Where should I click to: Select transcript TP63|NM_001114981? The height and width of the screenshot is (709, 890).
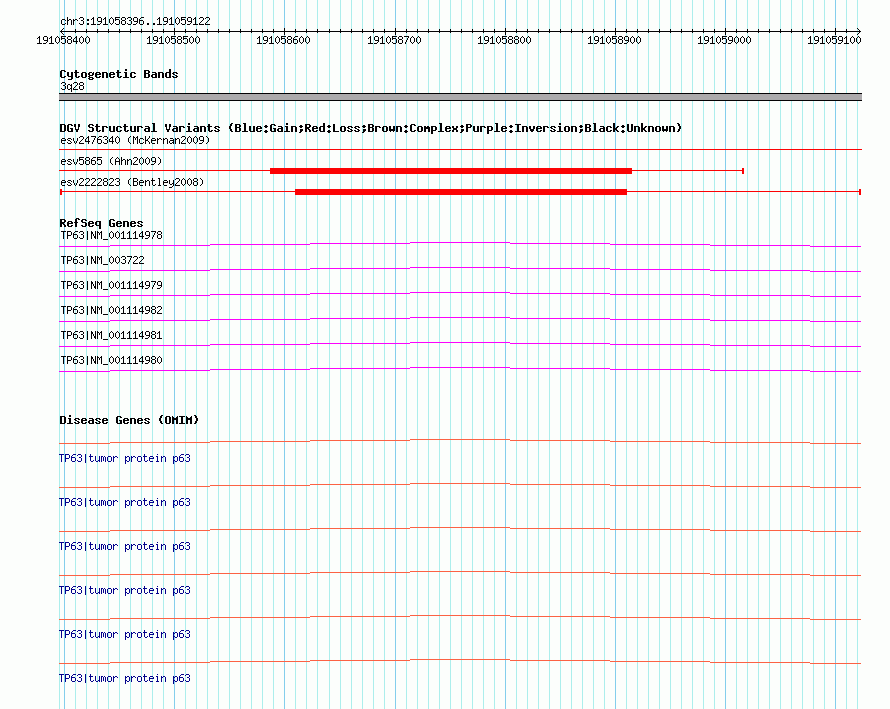[111, 335]
